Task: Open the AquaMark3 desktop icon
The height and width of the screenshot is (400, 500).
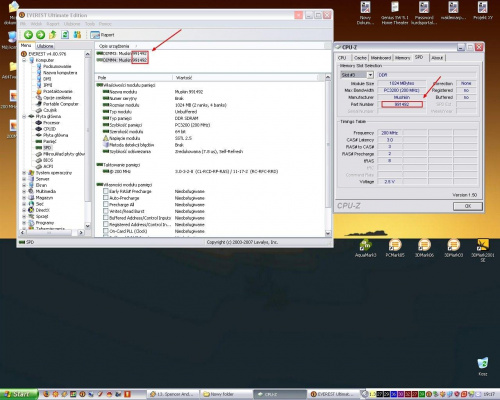Action: (x=366, y=249)
